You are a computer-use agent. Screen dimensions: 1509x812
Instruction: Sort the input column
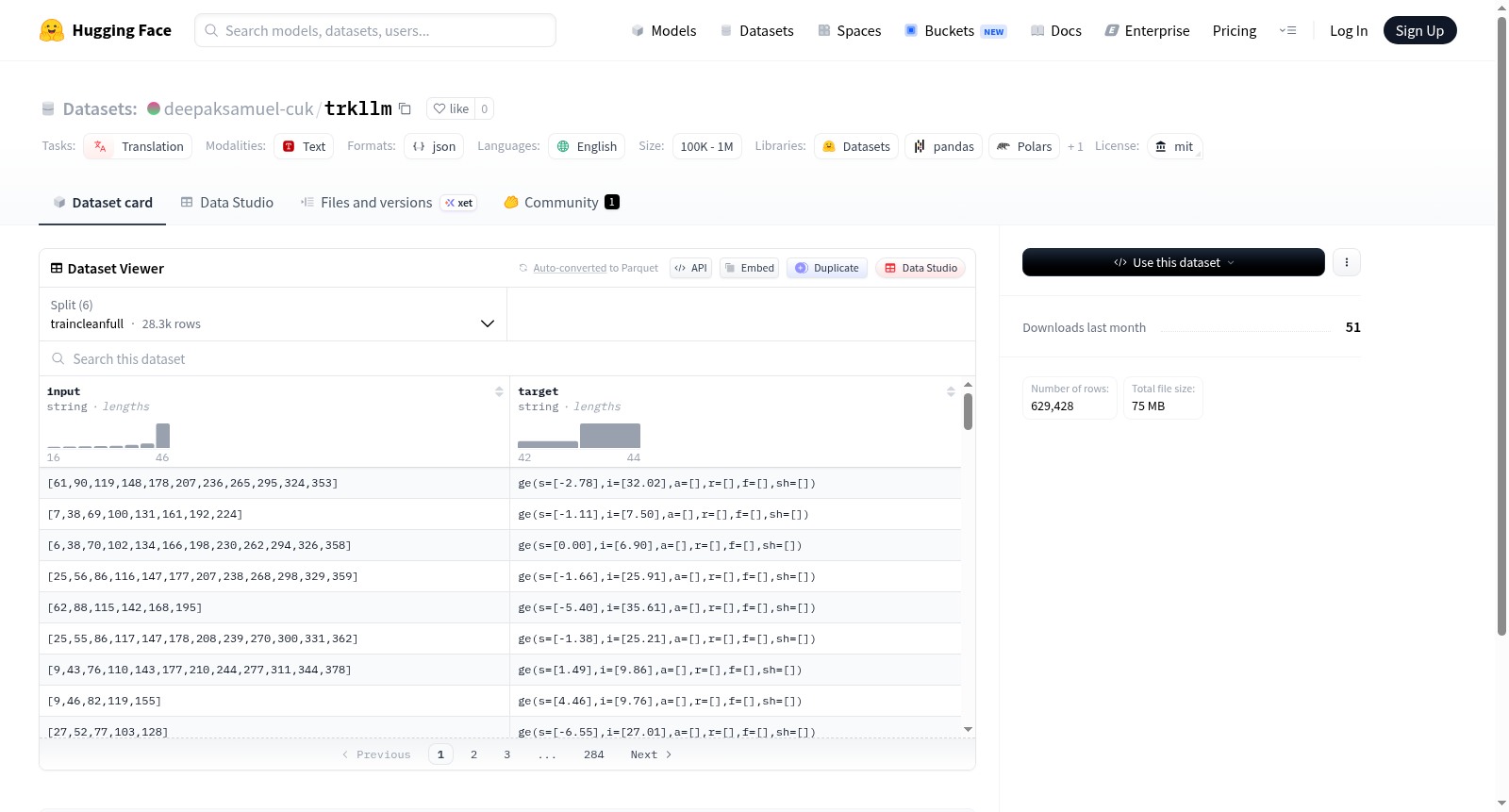coord(499,391)
